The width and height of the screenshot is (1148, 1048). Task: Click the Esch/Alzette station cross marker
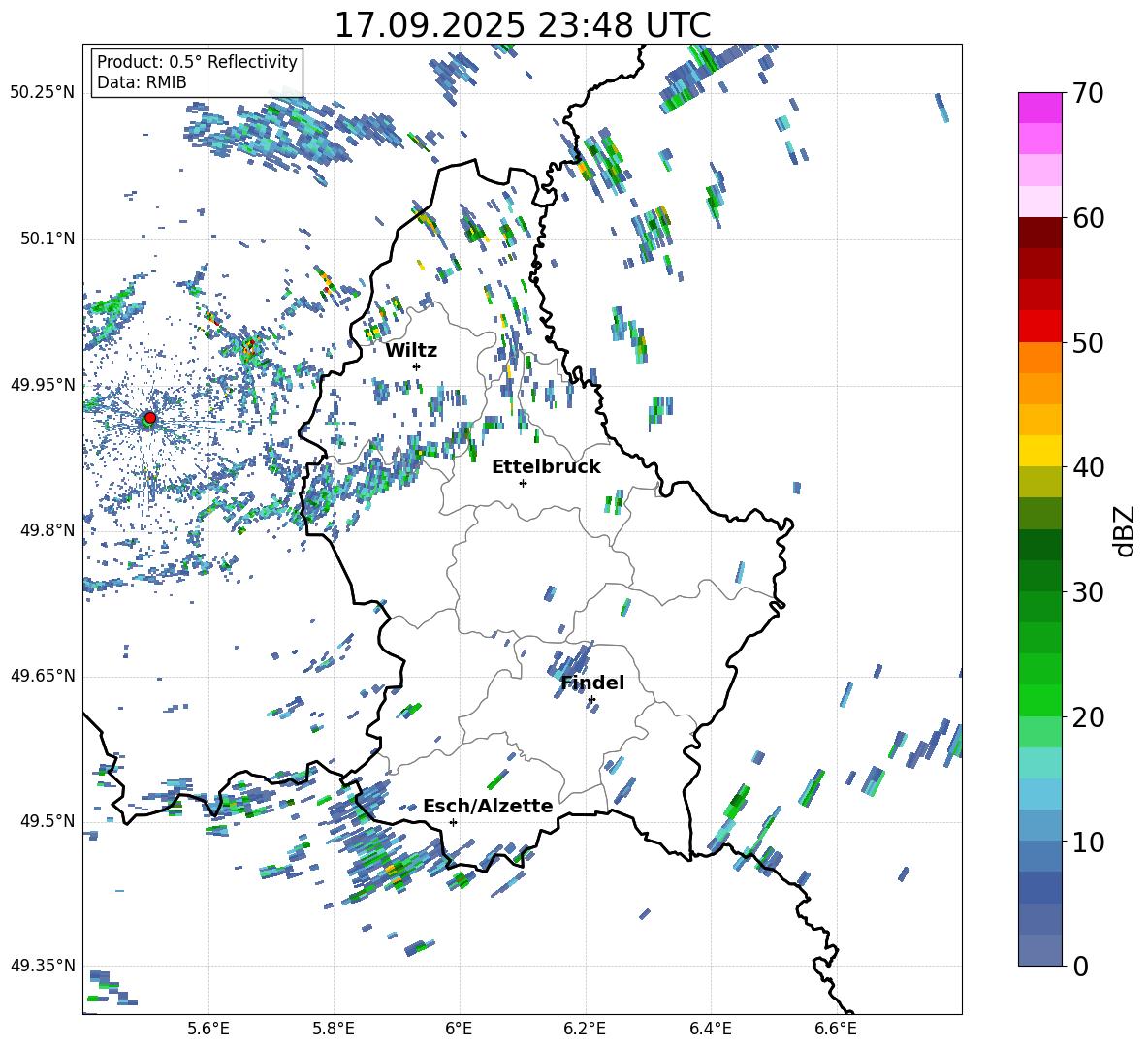click(x=453, y=822)
